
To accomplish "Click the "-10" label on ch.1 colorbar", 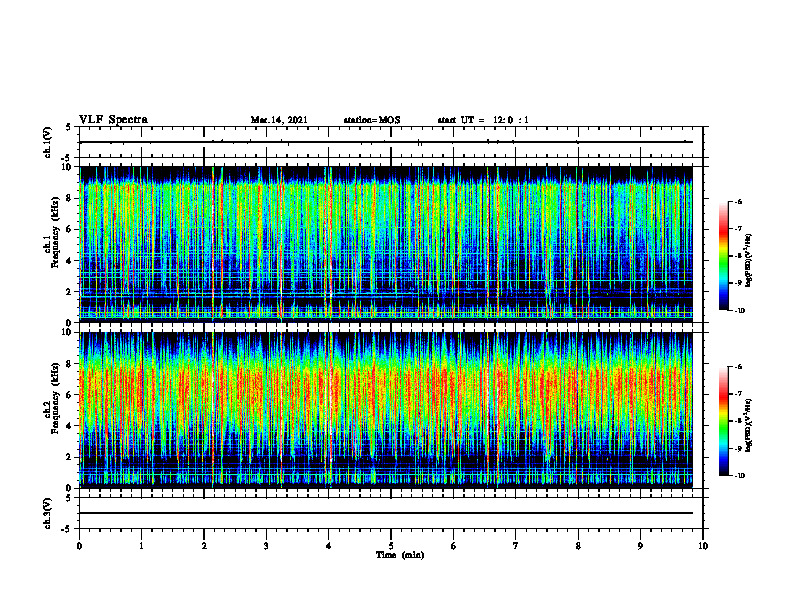I will (739, 311).
